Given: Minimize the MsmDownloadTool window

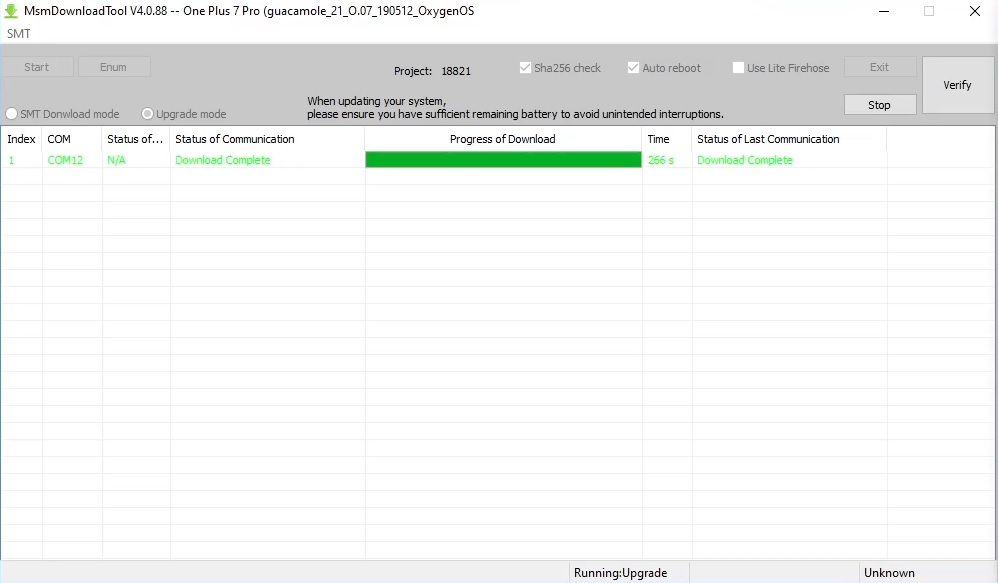Looking at the screenshot, I should 883,11.
